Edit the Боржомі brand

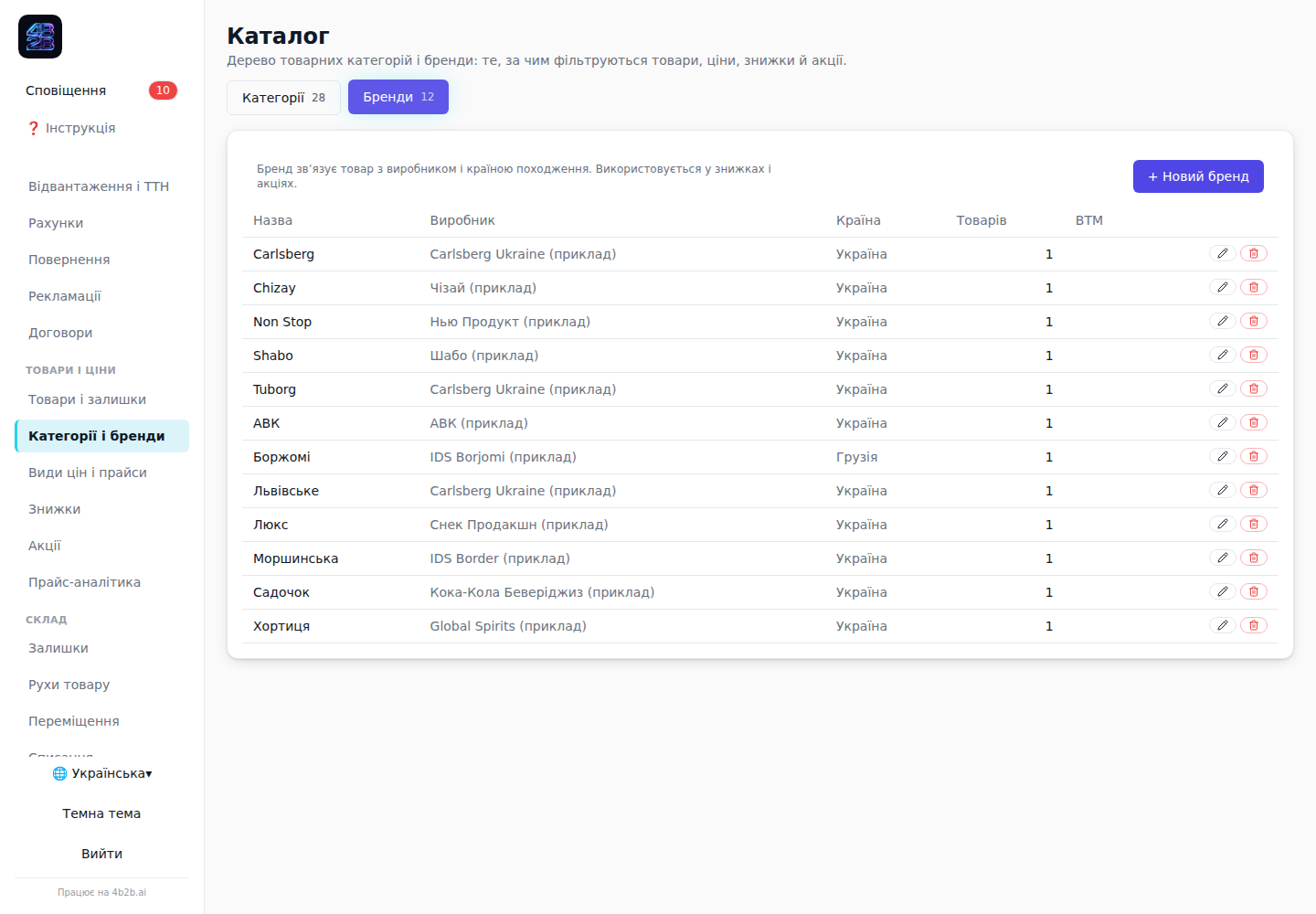(x=1222, y=456)
